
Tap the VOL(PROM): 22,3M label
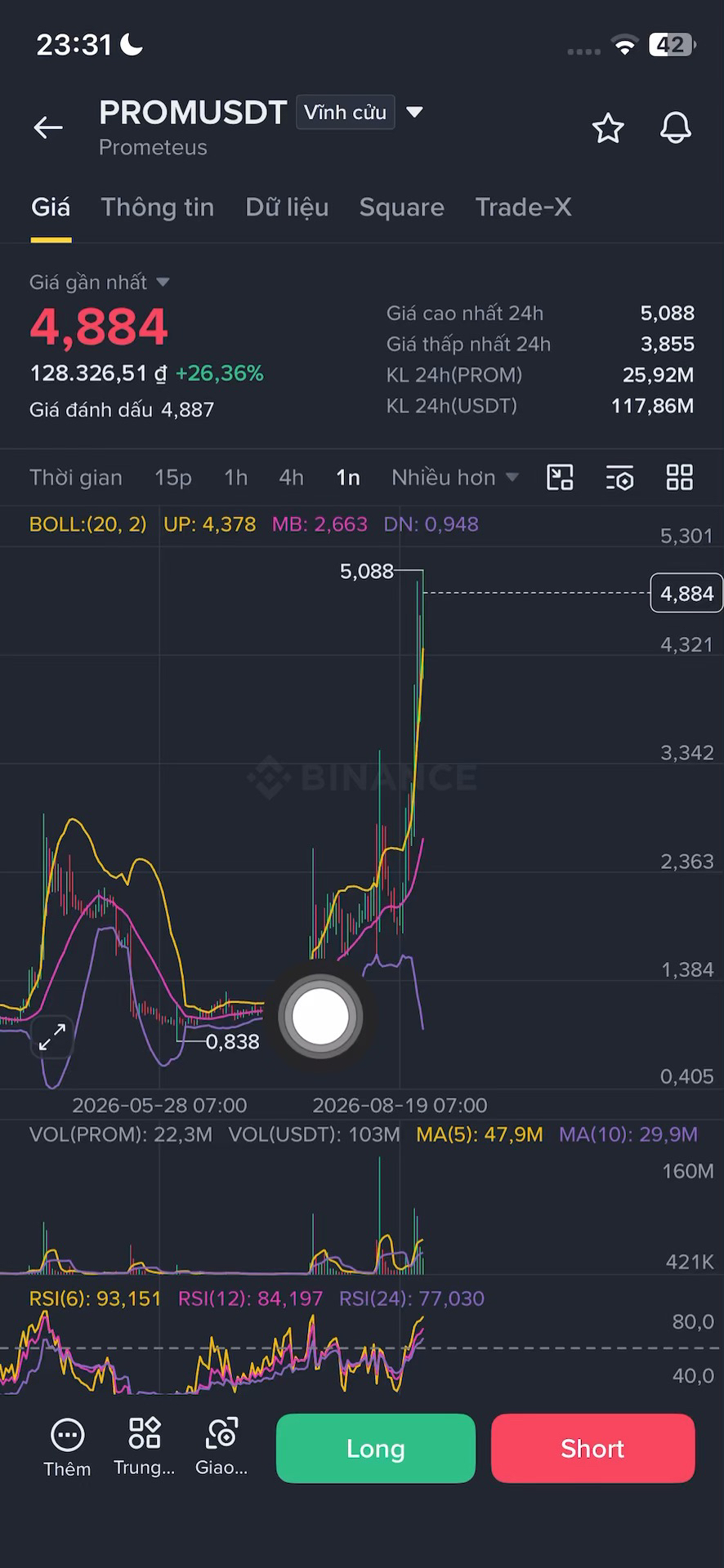pos(121,1134)
